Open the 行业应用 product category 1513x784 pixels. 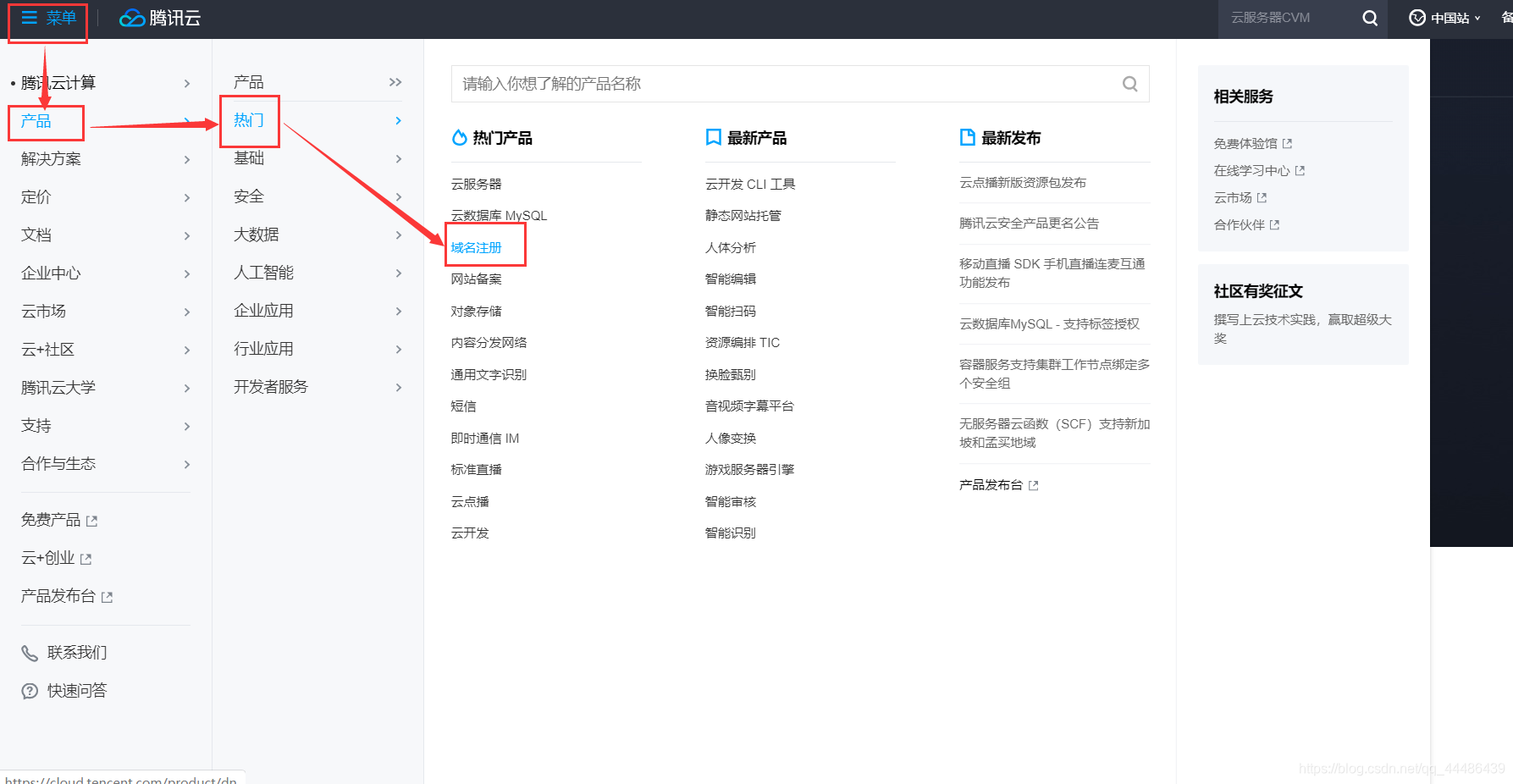[263, 349]
